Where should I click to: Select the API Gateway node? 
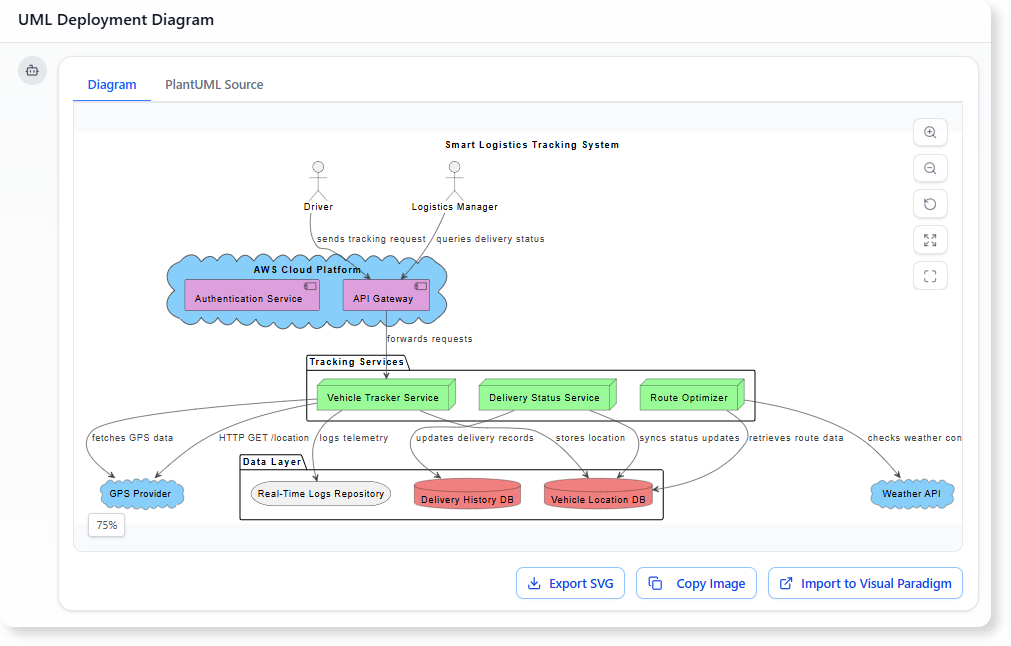[x=385, y=296]
